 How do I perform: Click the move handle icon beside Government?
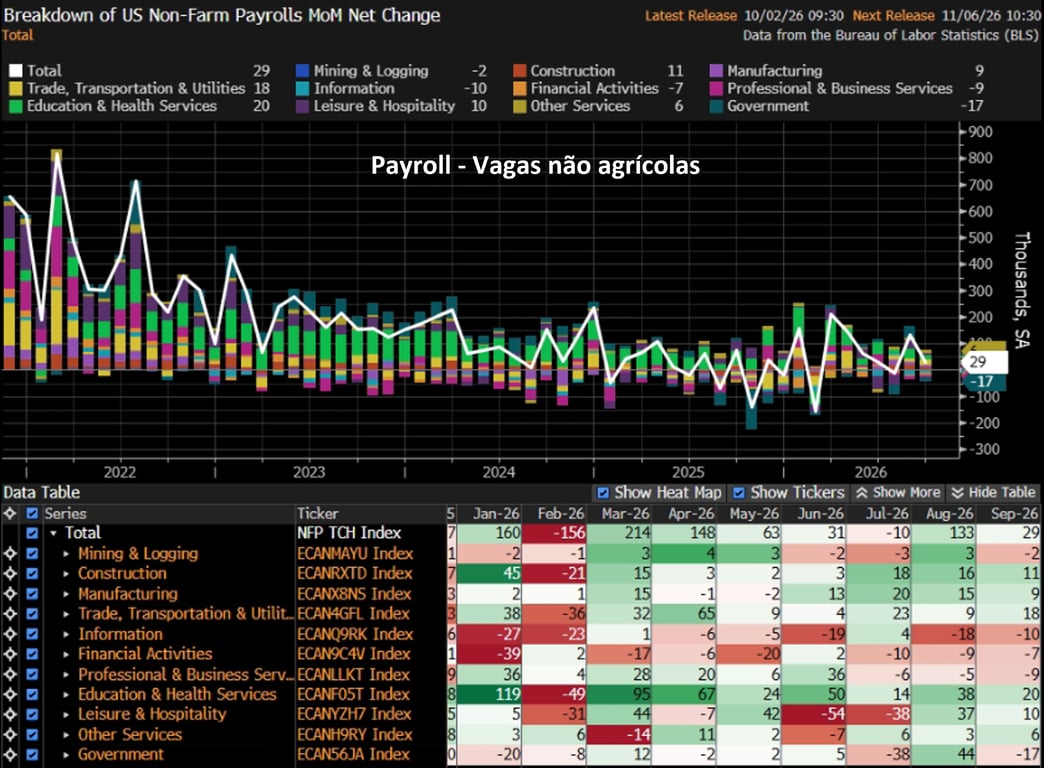point(10,755)
